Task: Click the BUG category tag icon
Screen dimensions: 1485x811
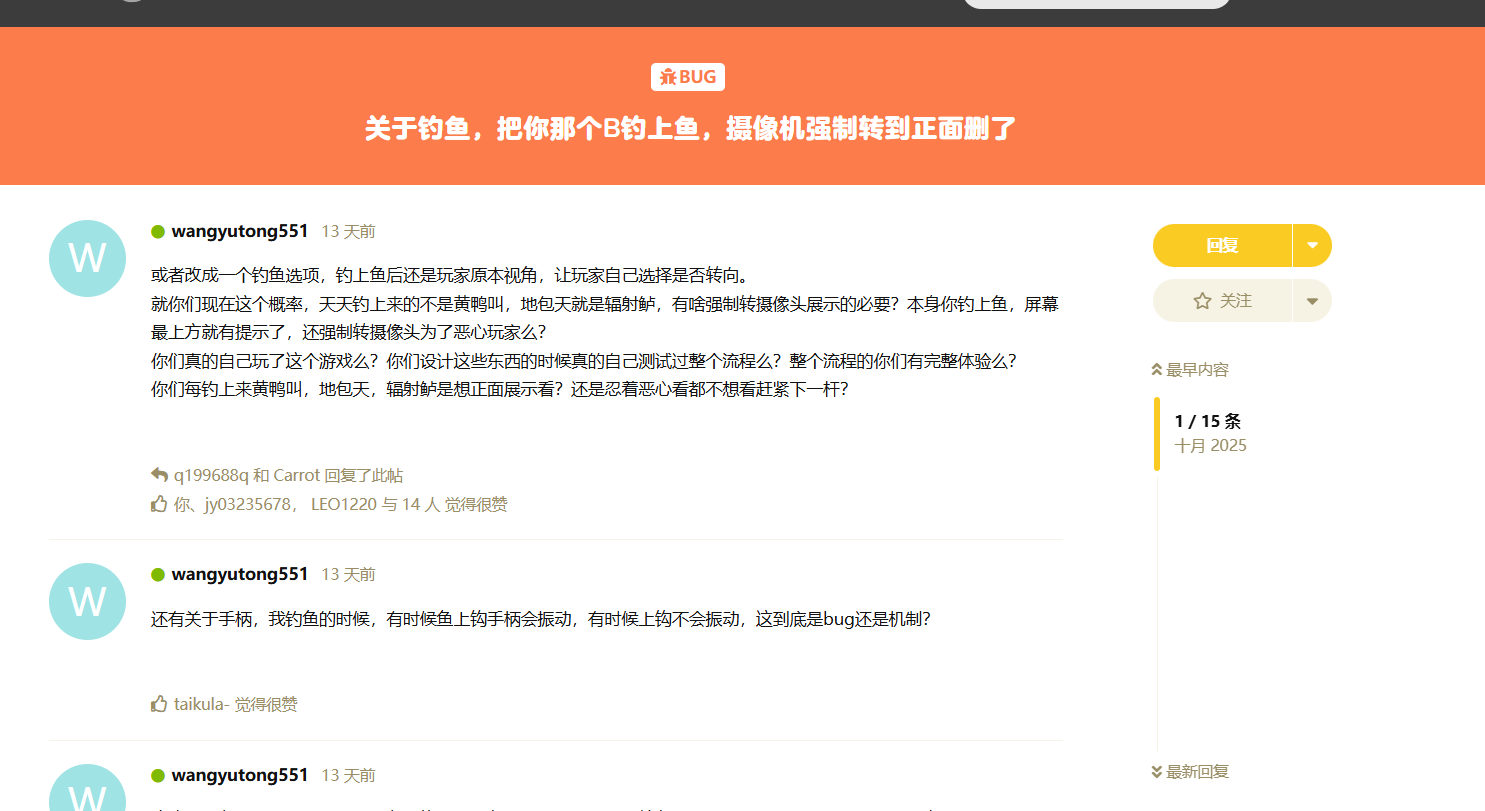Action: (669, 77)
